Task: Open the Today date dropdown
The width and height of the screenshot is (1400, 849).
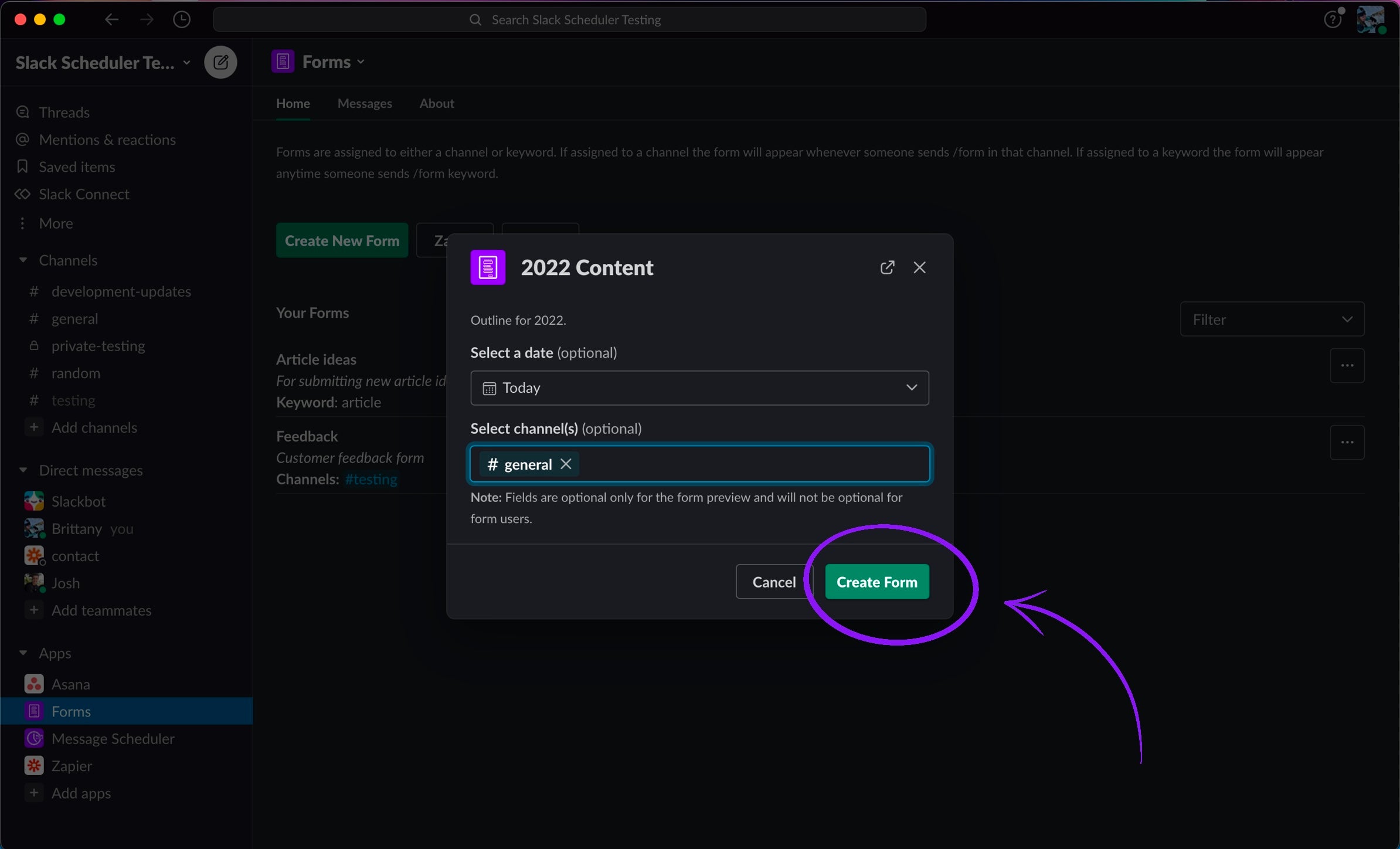Action: tap(699, 388)
